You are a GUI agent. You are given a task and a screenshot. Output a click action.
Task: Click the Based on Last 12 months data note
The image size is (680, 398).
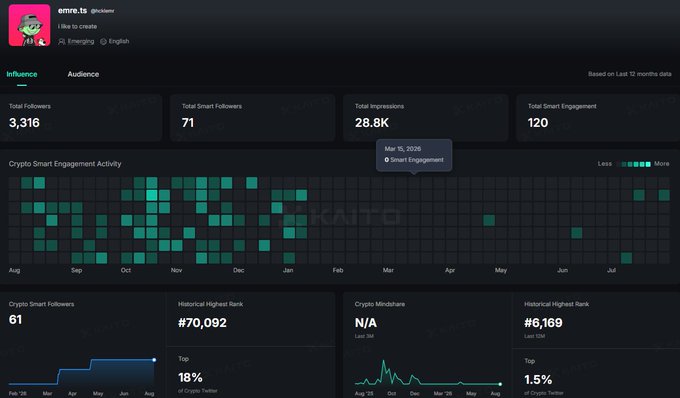[x=630, y=74]
